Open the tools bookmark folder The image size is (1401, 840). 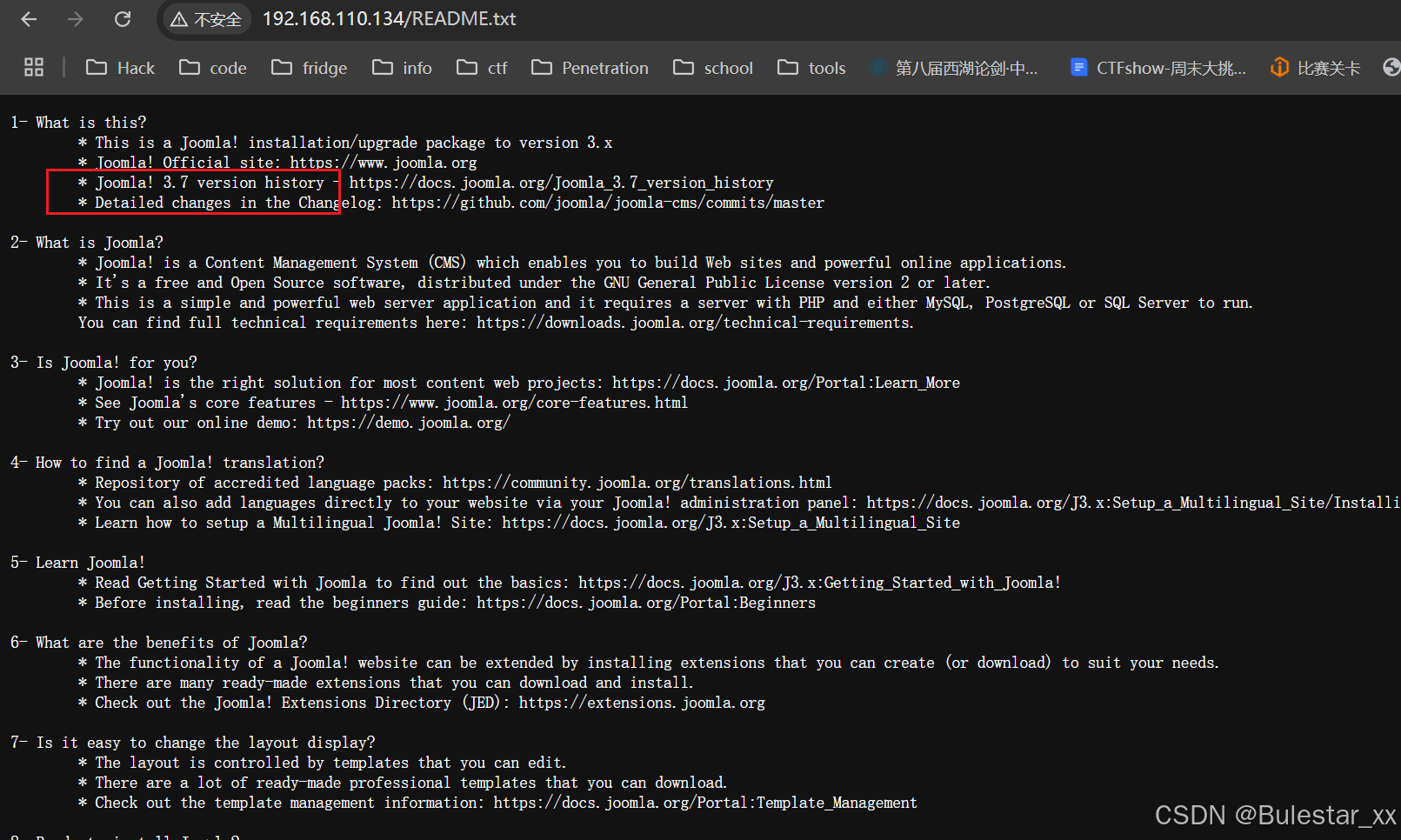[811, 68]
